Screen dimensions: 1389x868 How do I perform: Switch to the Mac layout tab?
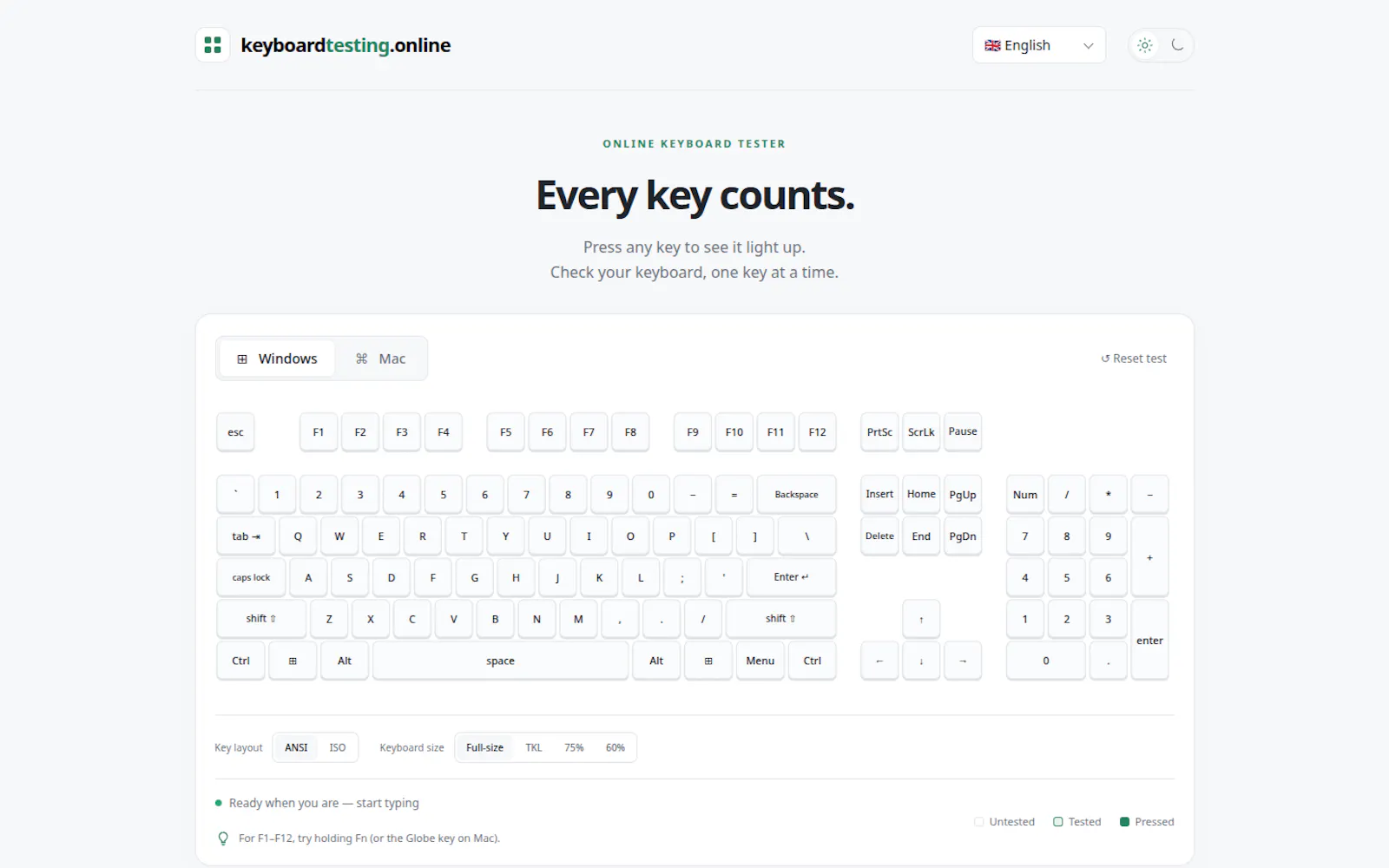tap(380, 358)
